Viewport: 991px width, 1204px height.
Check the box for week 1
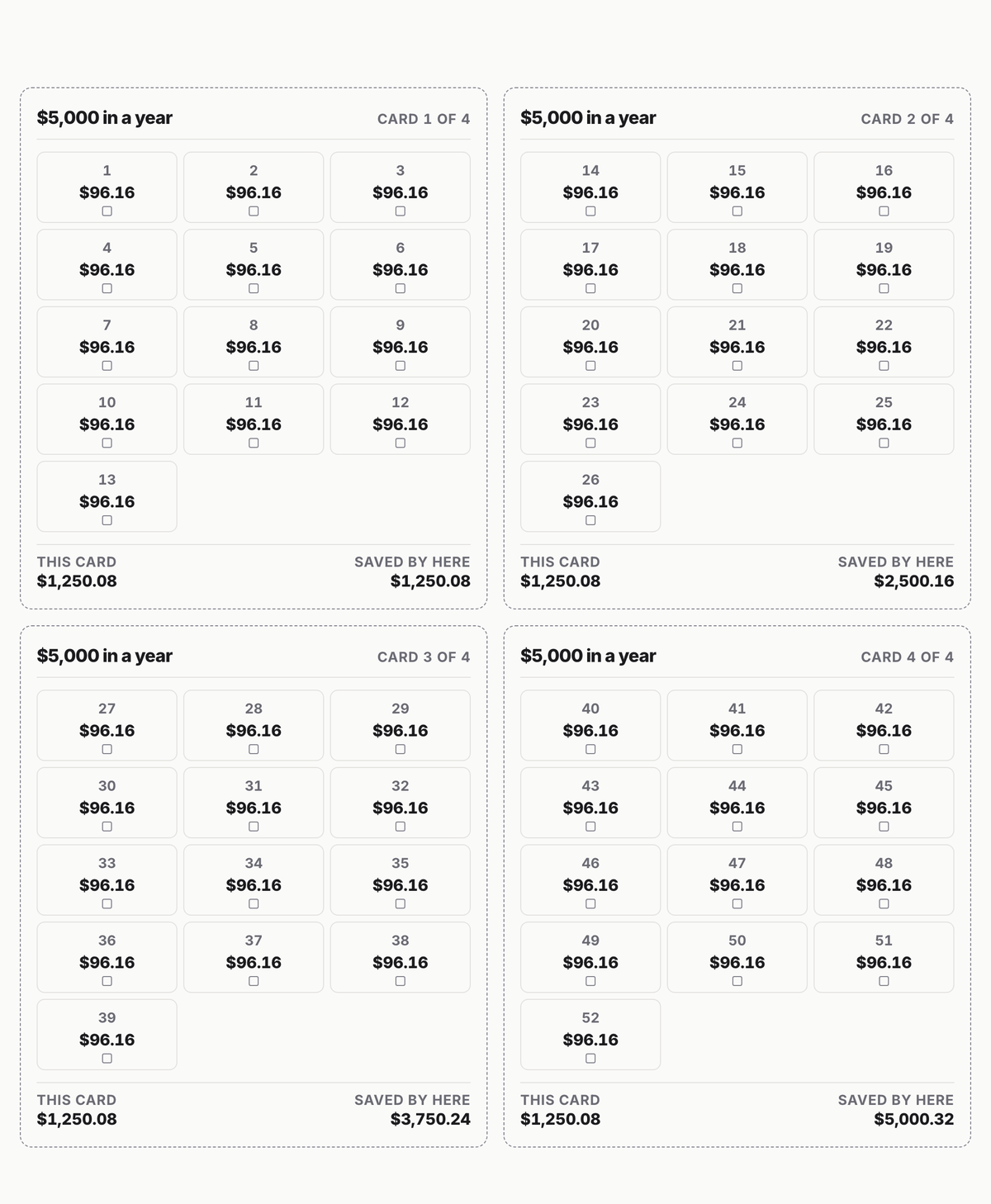tap(107, 211)
